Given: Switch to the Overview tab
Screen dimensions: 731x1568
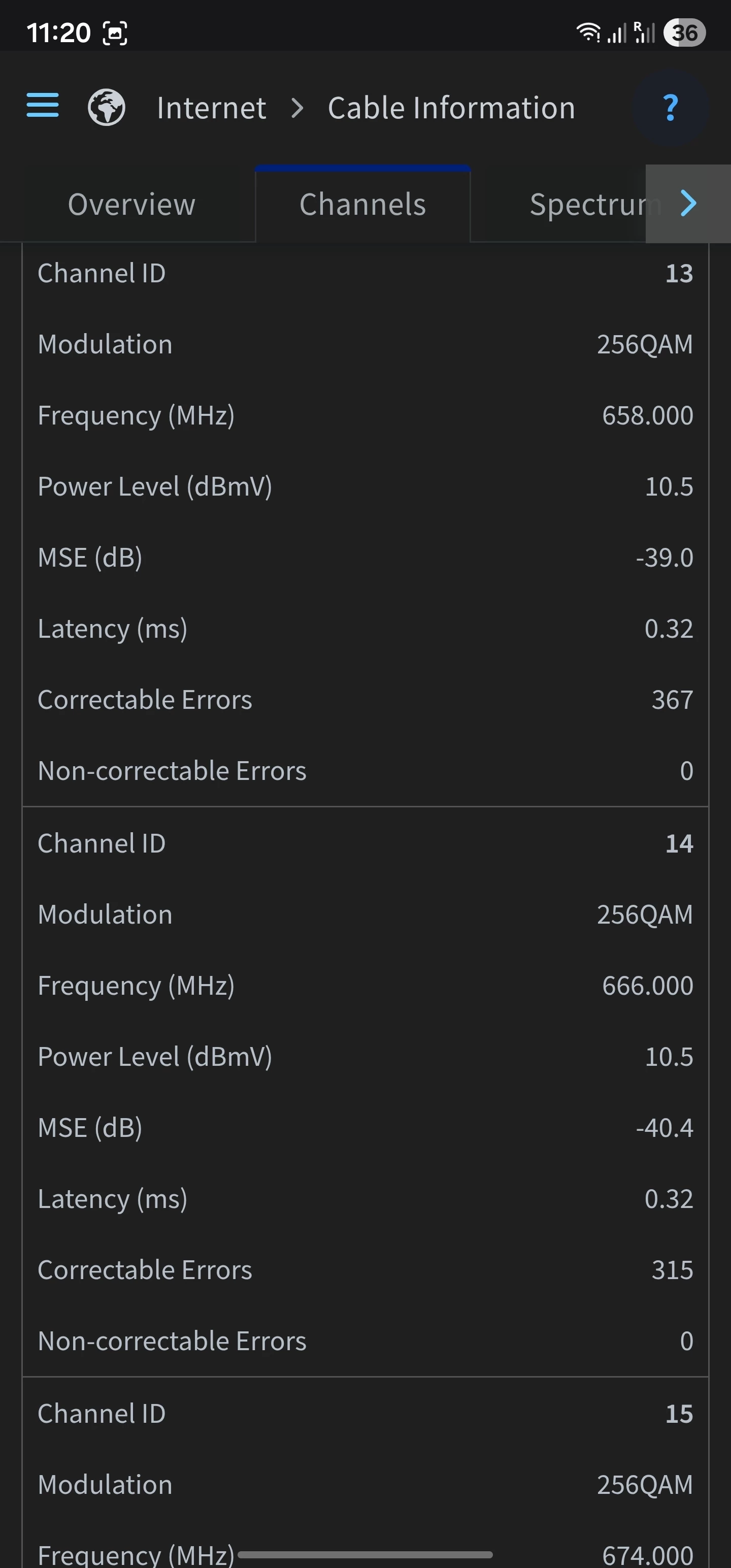Looking at the screenshot, I should [x=131, y=205].
